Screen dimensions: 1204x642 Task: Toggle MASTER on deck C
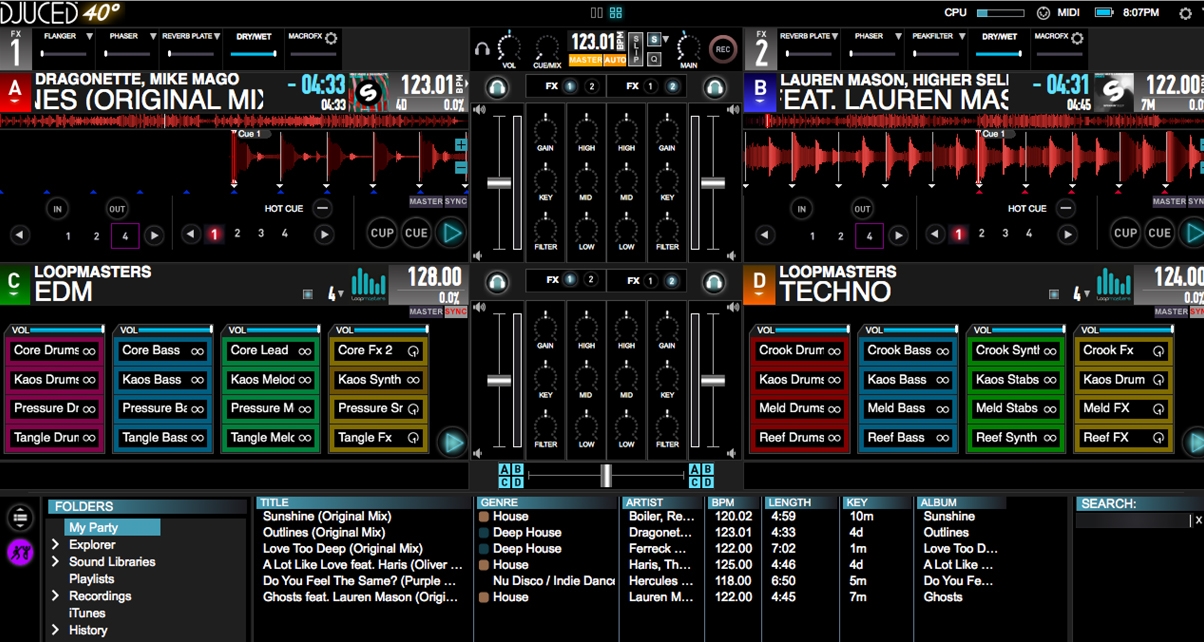425,312
